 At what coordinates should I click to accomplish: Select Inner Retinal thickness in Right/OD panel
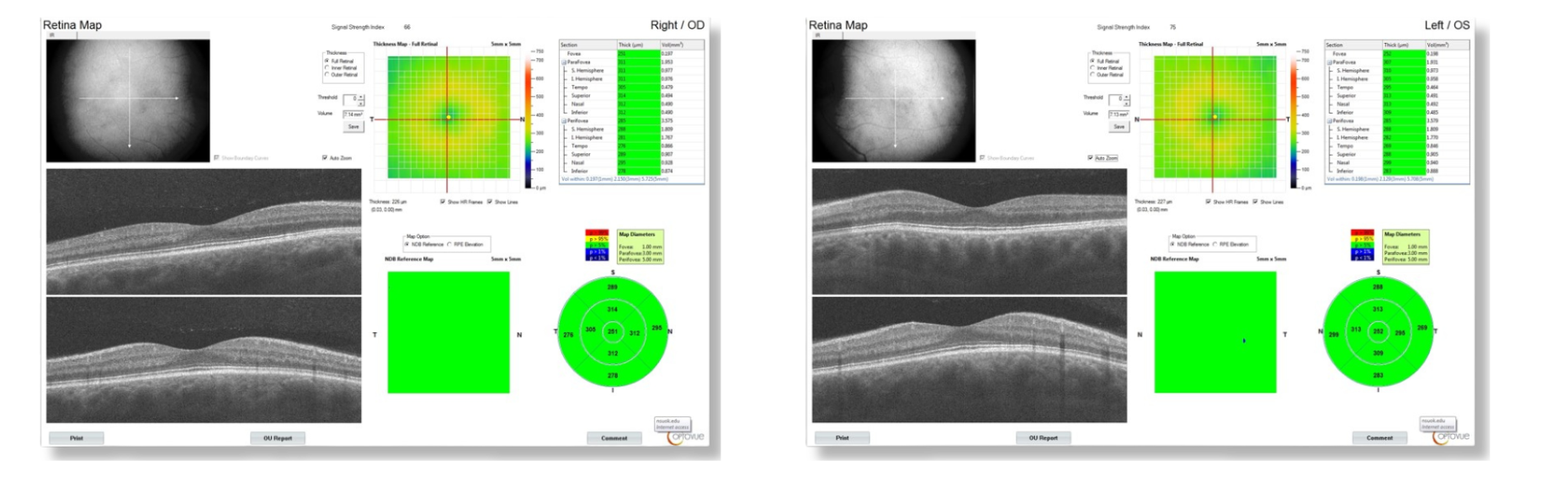(x=327, y=68)
